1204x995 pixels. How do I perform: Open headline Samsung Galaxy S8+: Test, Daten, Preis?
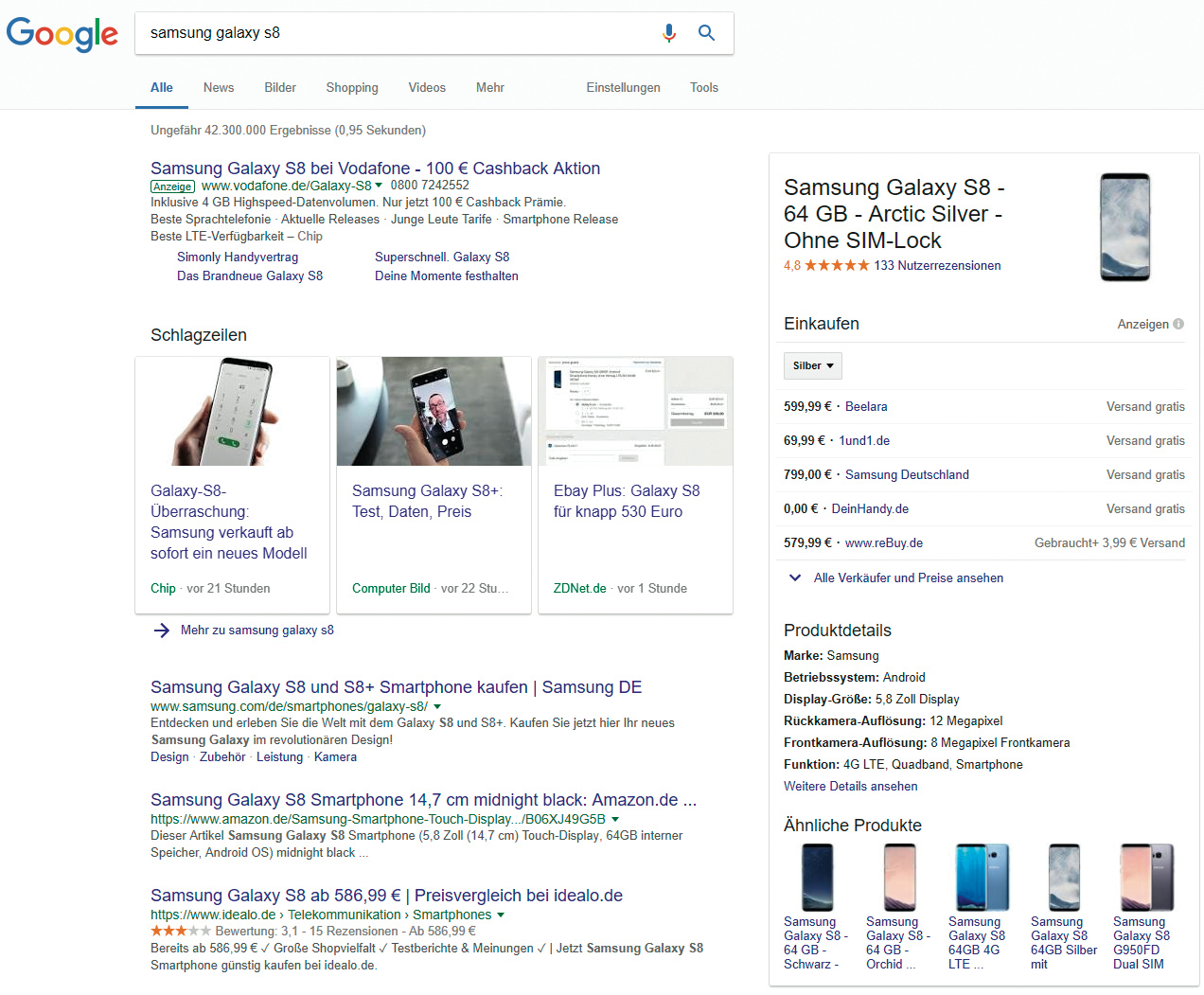click(x=428, y=501)
